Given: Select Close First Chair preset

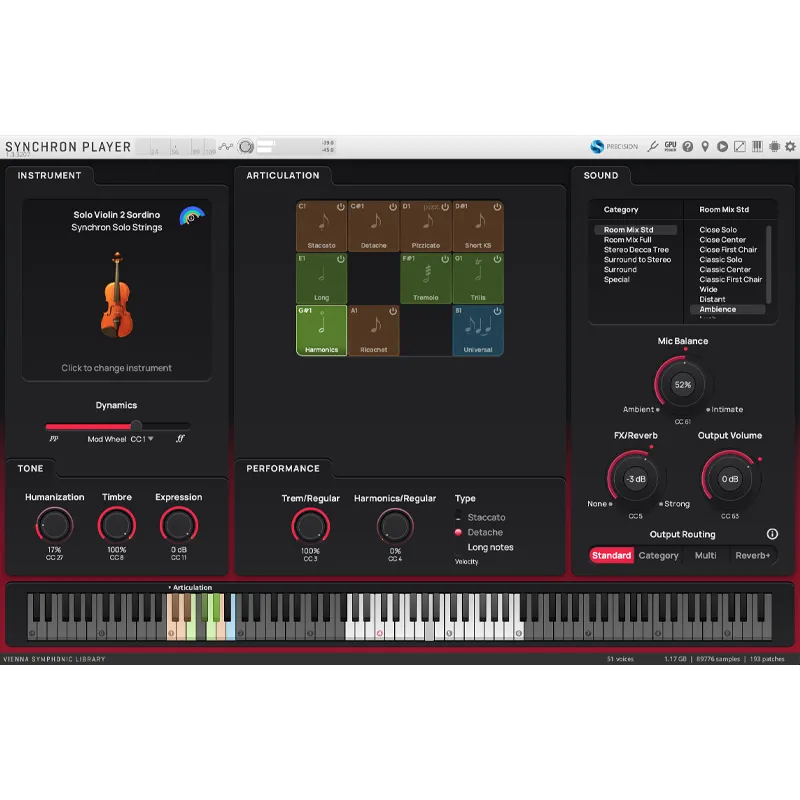Looking at the screenshot, I should pos(728,249).
